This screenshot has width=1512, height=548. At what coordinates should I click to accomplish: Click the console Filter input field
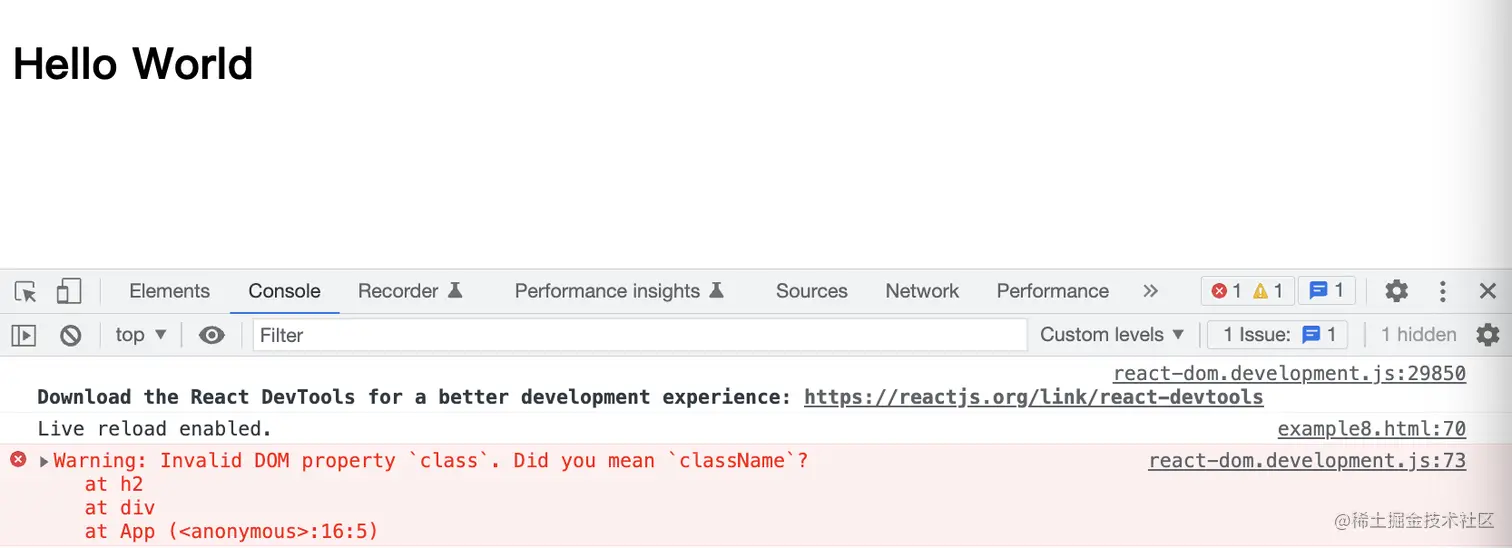(640, 335)
